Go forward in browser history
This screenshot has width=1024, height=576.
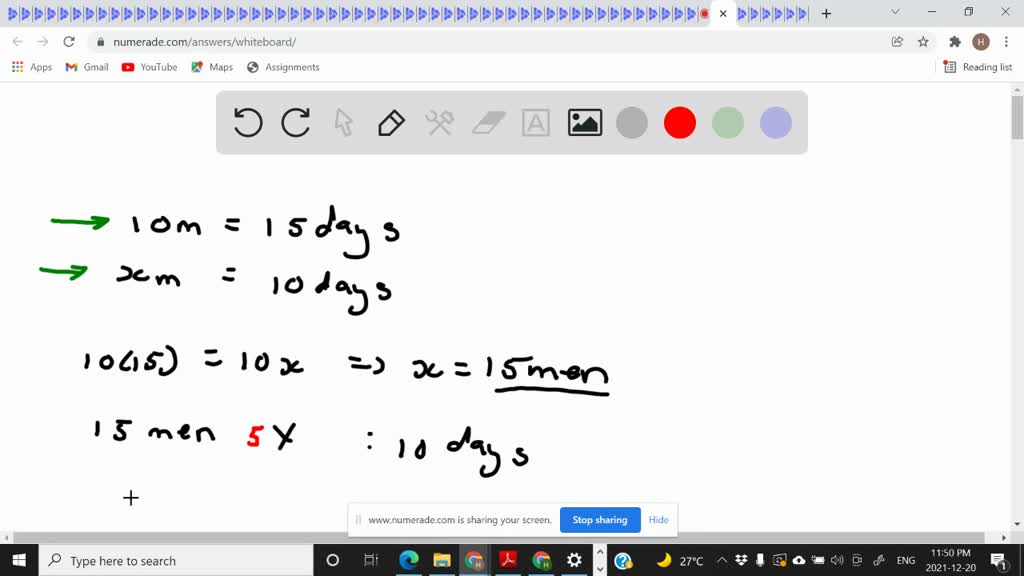point(43,42)
